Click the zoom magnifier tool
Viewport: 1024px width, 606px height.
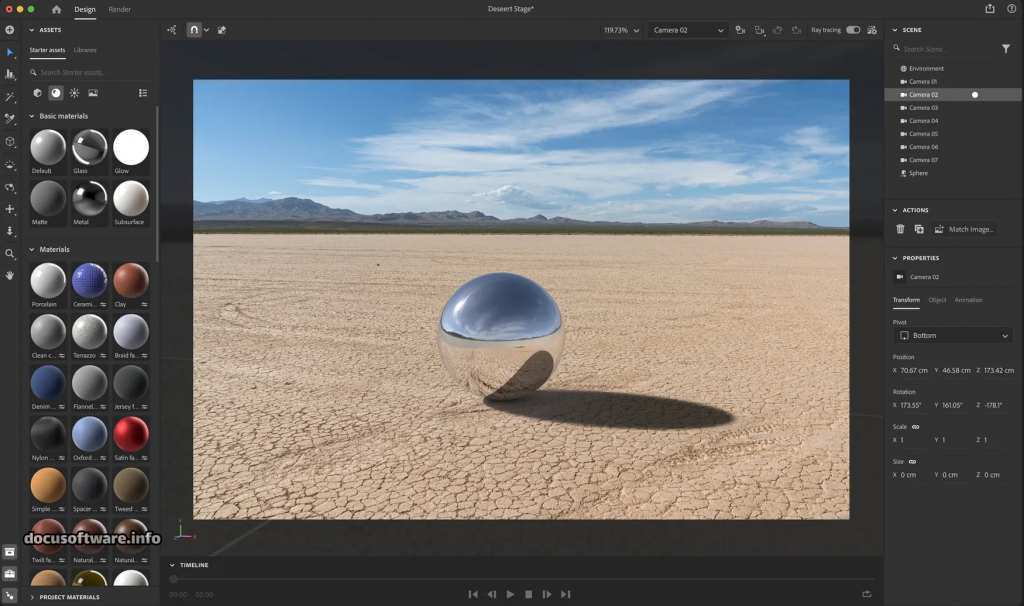click(10, 254)
